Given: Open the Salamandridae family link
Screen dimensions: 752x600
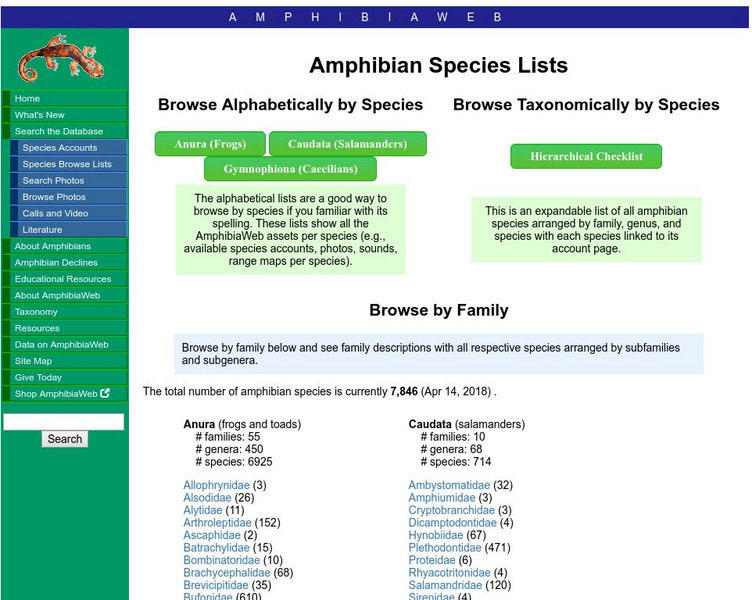Looking at the screenshot, I should point(445,585).
